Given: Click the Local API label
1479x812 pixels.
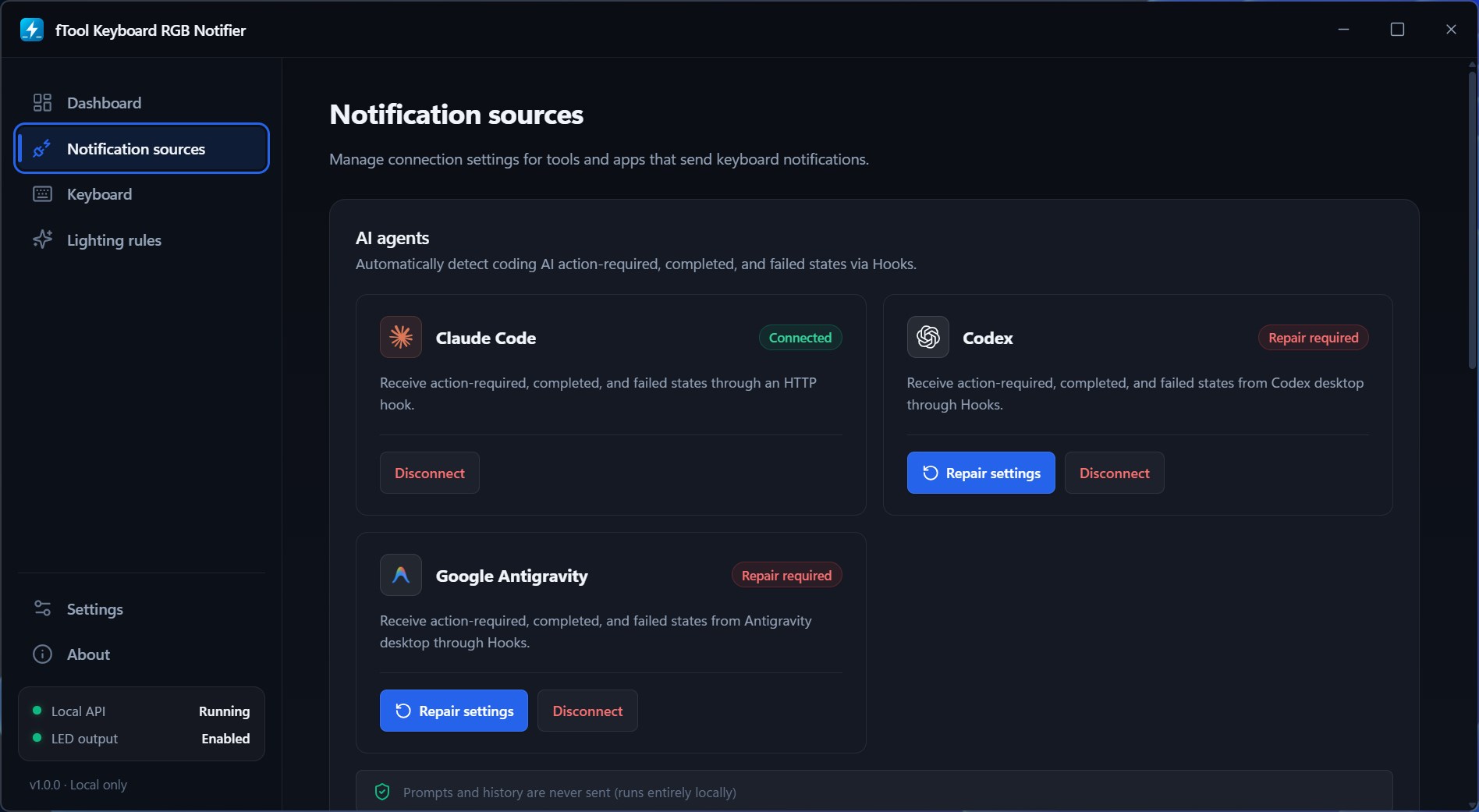Looking at the screenshot, I should (78, 711).
